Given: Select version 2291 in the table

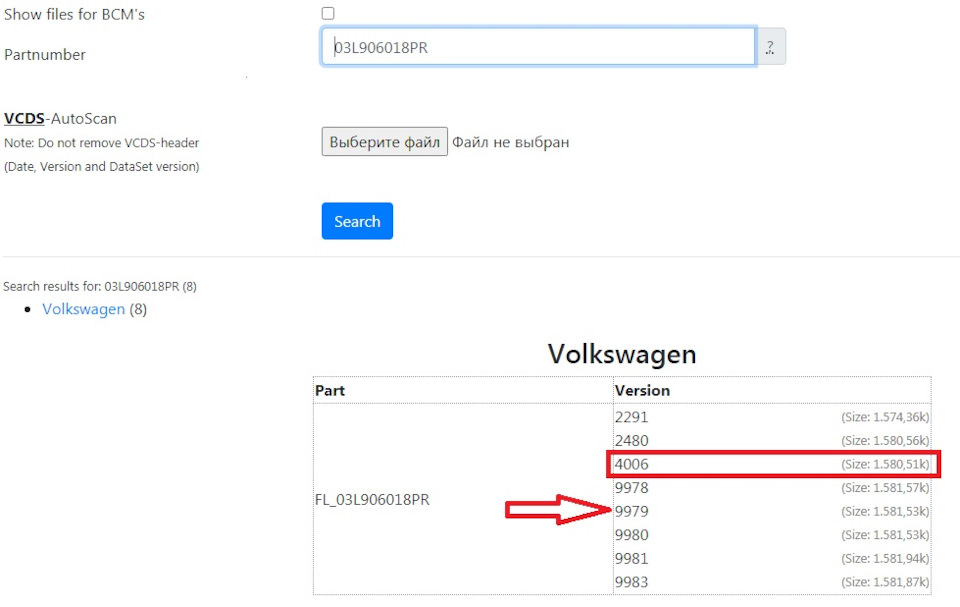Looking at the screenshot, I should pyautogui.click(x=631, y=417).
